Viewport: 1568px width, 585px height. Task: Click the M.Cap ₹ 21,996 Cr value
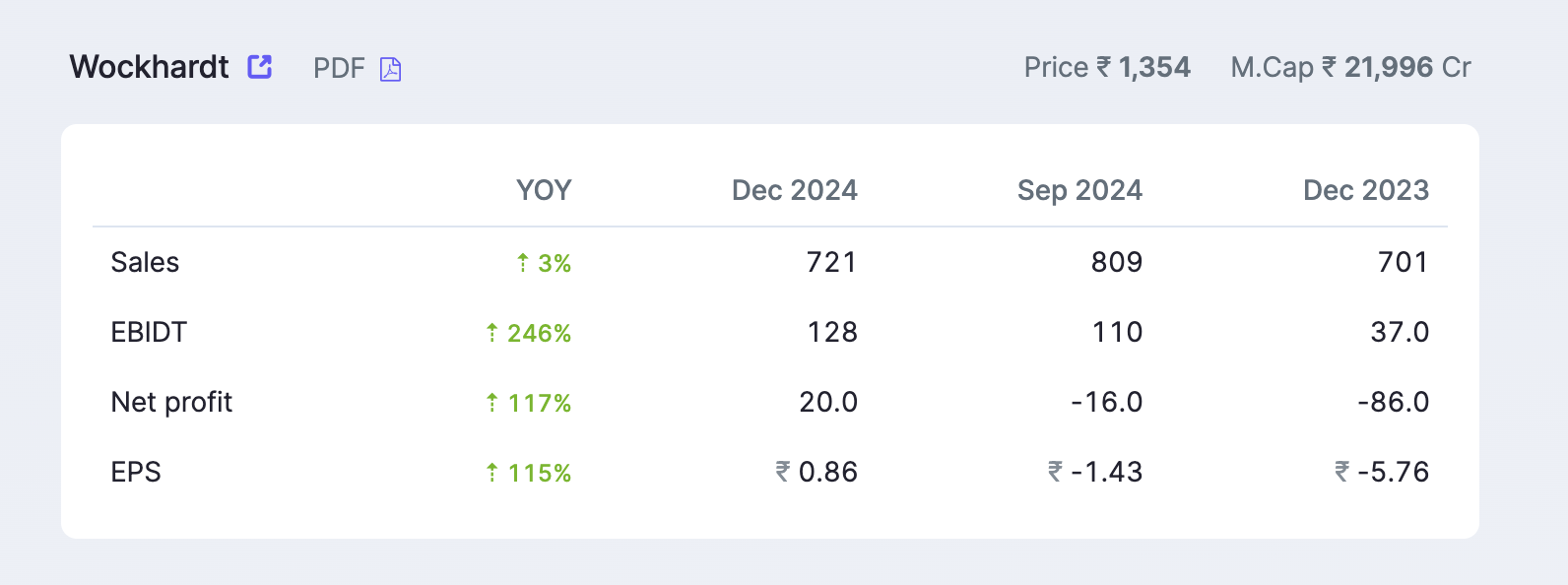(x=1350, y=67)
